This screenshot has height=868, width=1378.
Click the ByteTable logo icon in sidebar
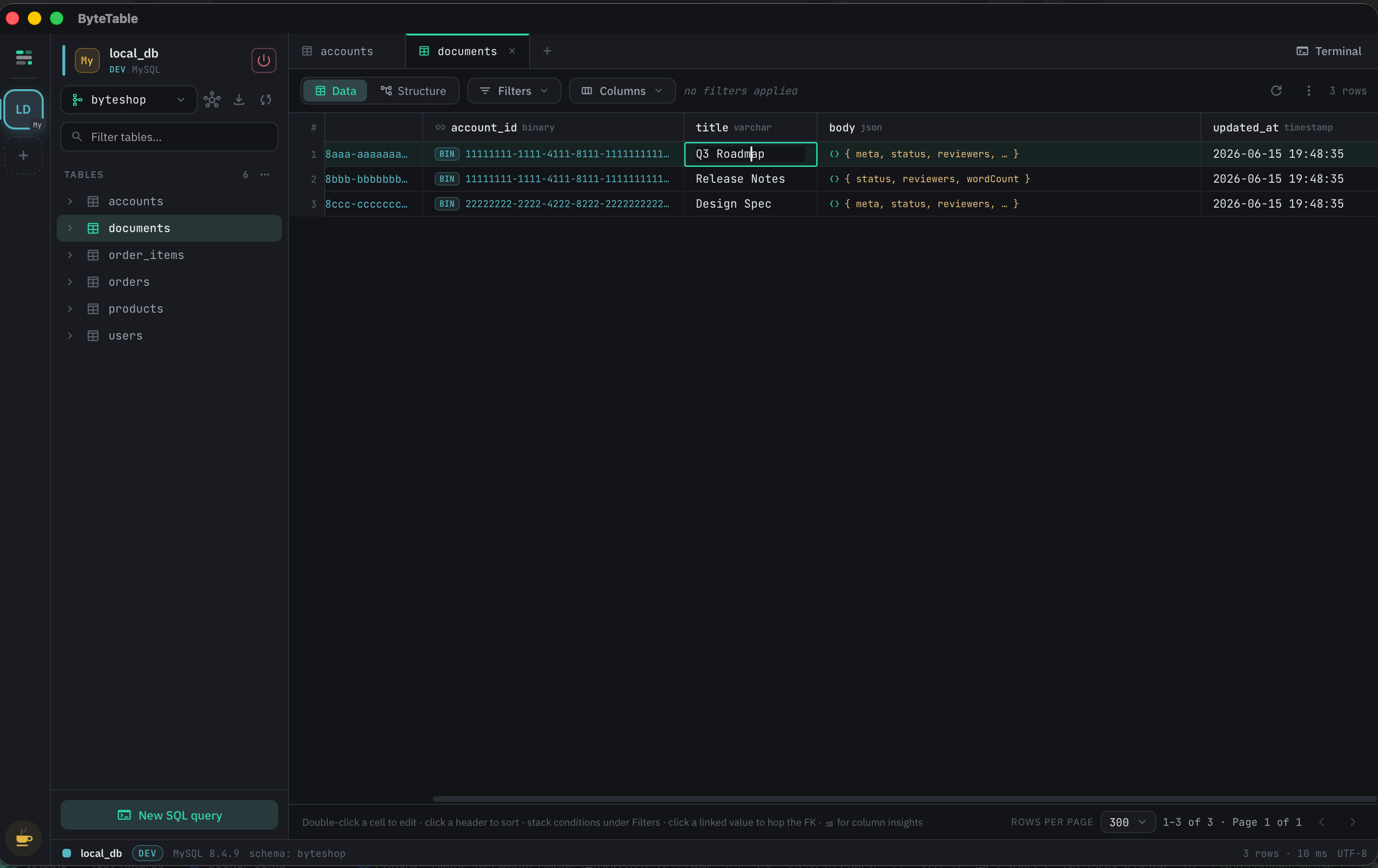24,57
